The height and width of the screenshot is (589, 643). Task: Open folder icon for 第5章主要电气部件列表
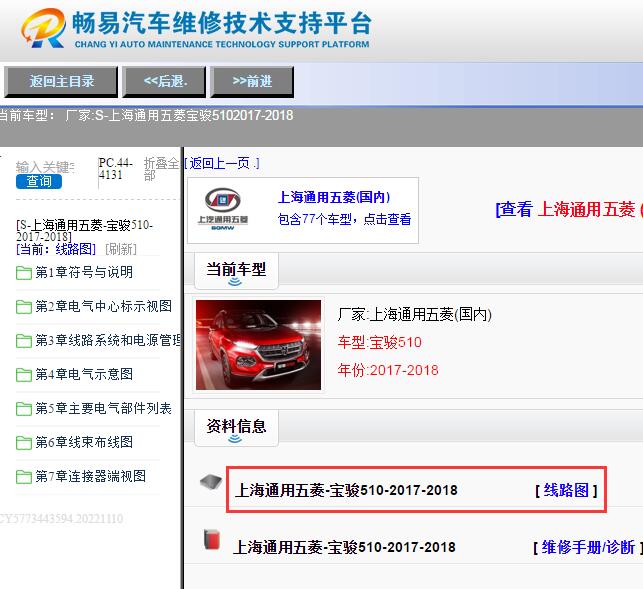point(24,409)
